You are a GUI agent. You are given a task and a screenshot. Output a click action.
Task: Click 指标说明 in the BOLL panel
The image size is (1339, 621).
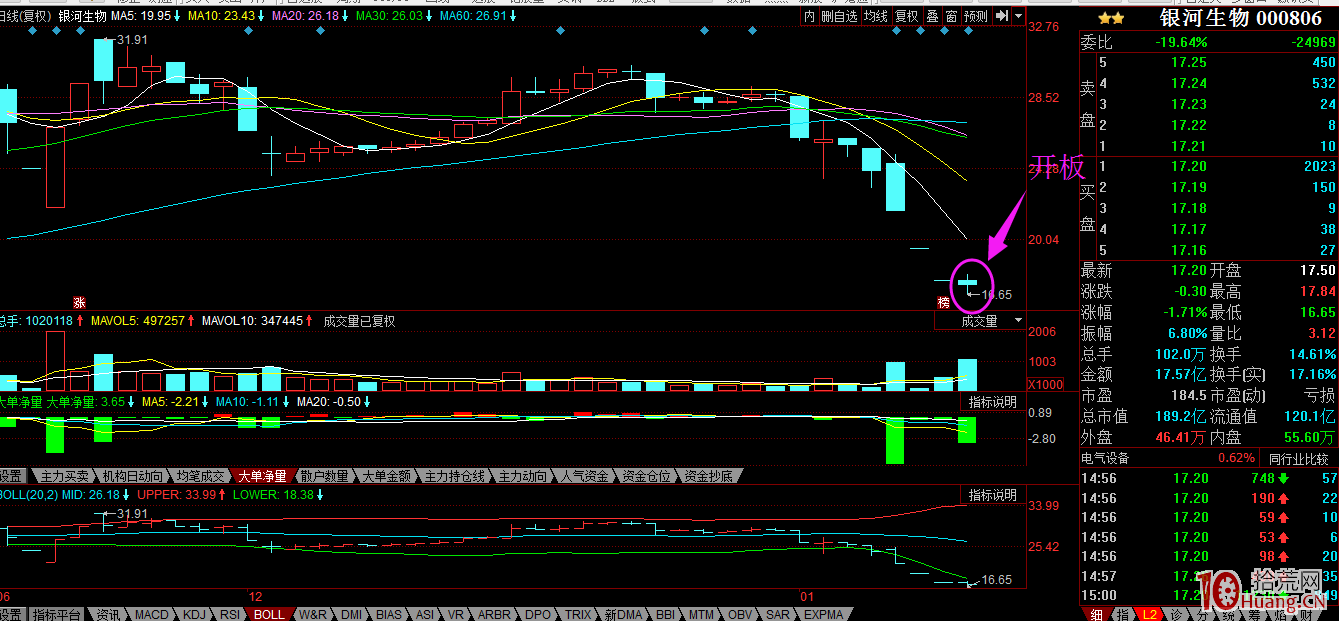[992, 494]
